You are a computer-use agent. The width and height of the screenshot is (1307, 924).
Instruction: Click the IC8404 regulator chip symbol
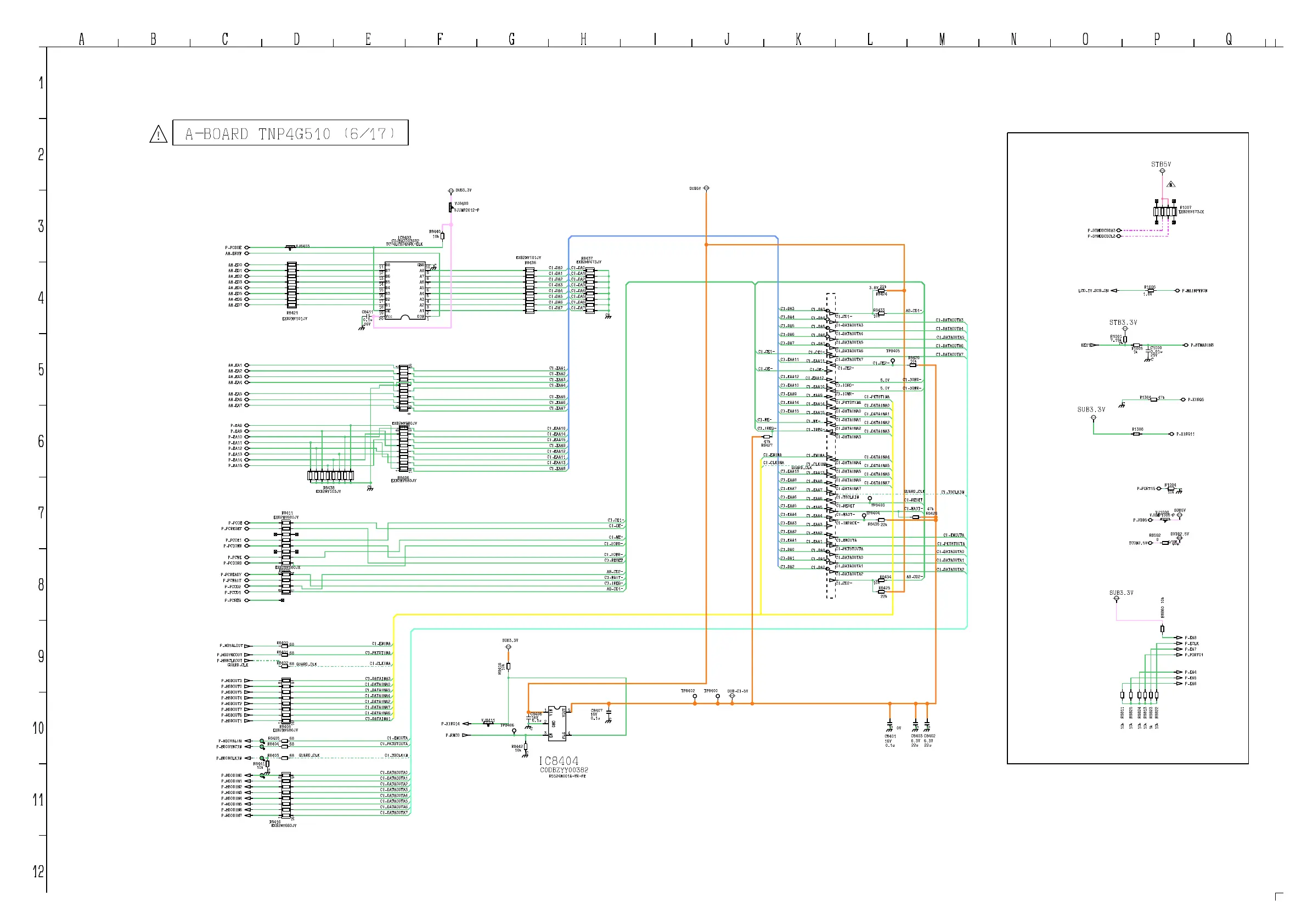tap(556, 724)
